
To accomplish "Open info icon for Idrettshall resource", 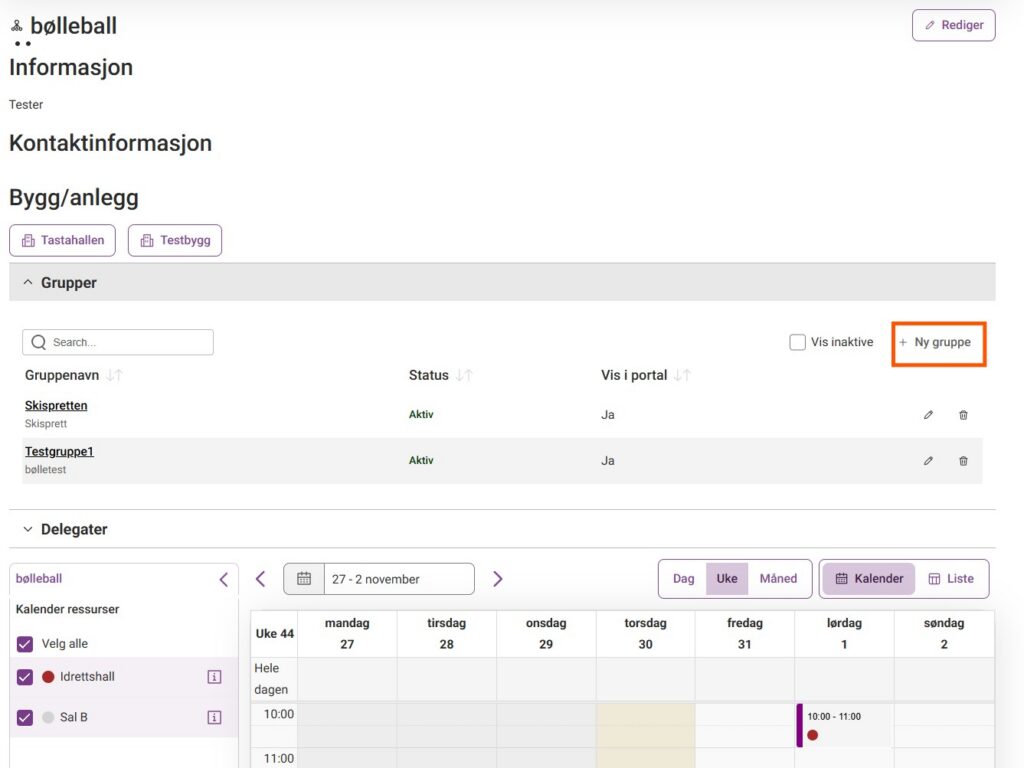I will 214,677.
